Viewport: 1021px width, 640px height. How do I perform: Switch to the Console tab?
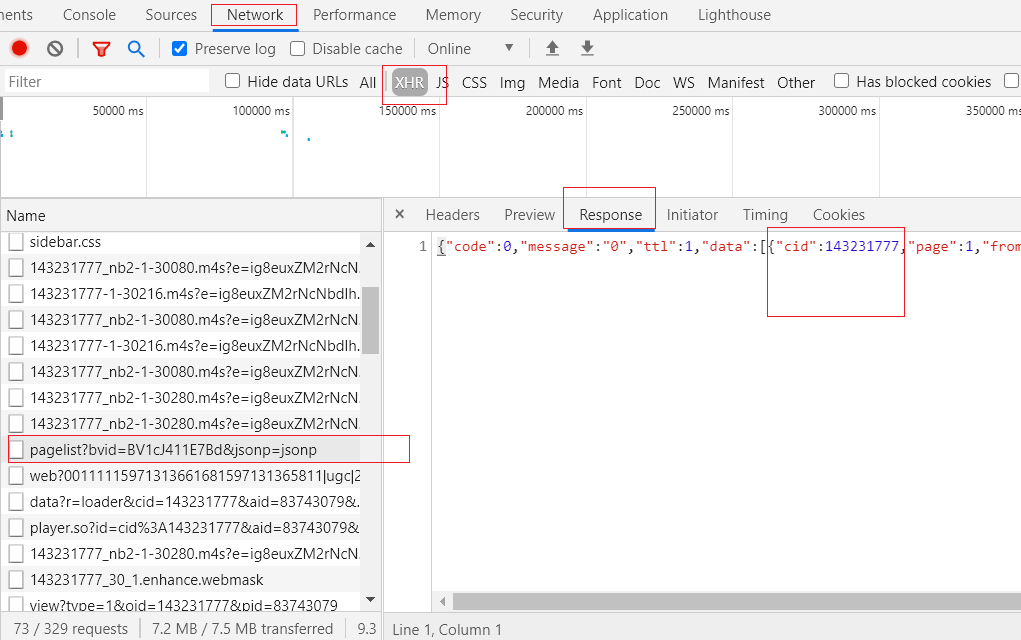tap(89, 15)
